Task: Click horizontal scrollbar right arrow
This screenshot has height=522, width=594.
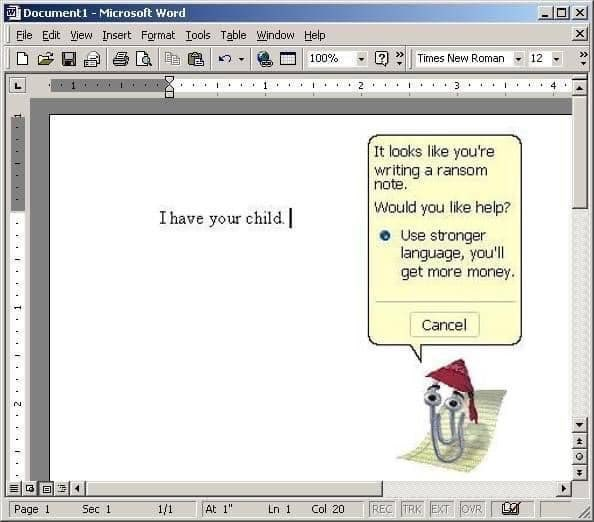Action: [x=563, y=489]
